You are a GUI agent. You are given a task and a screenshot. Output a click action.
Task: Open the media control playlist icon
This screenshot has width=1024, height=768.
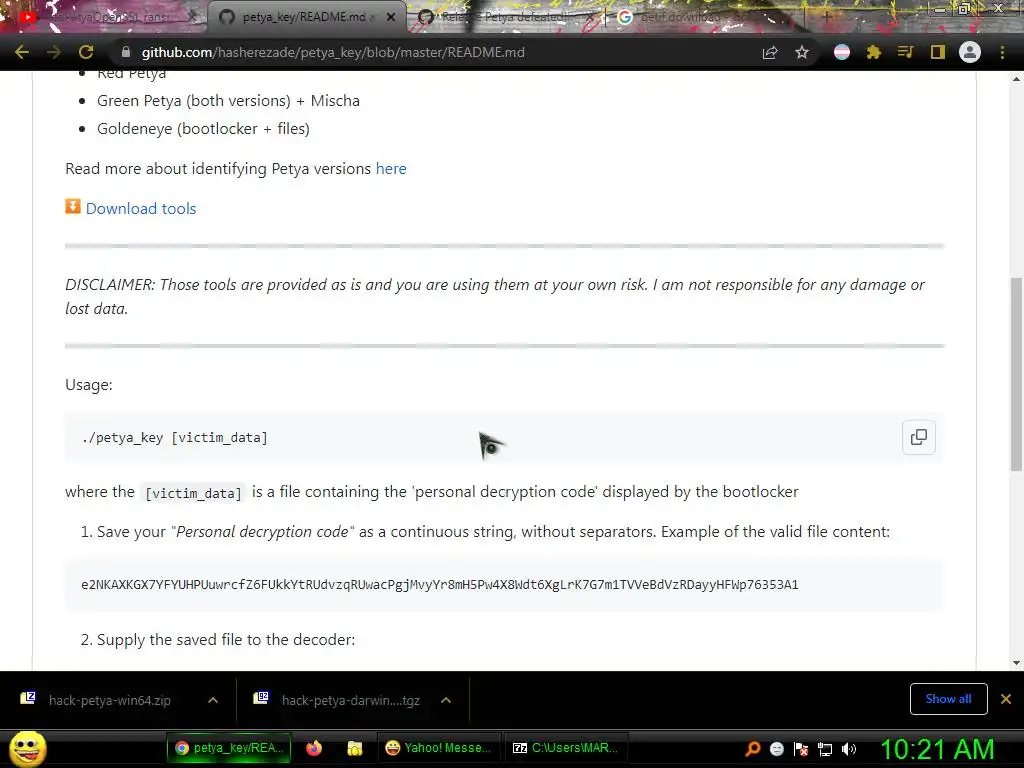tap(905, 52)
